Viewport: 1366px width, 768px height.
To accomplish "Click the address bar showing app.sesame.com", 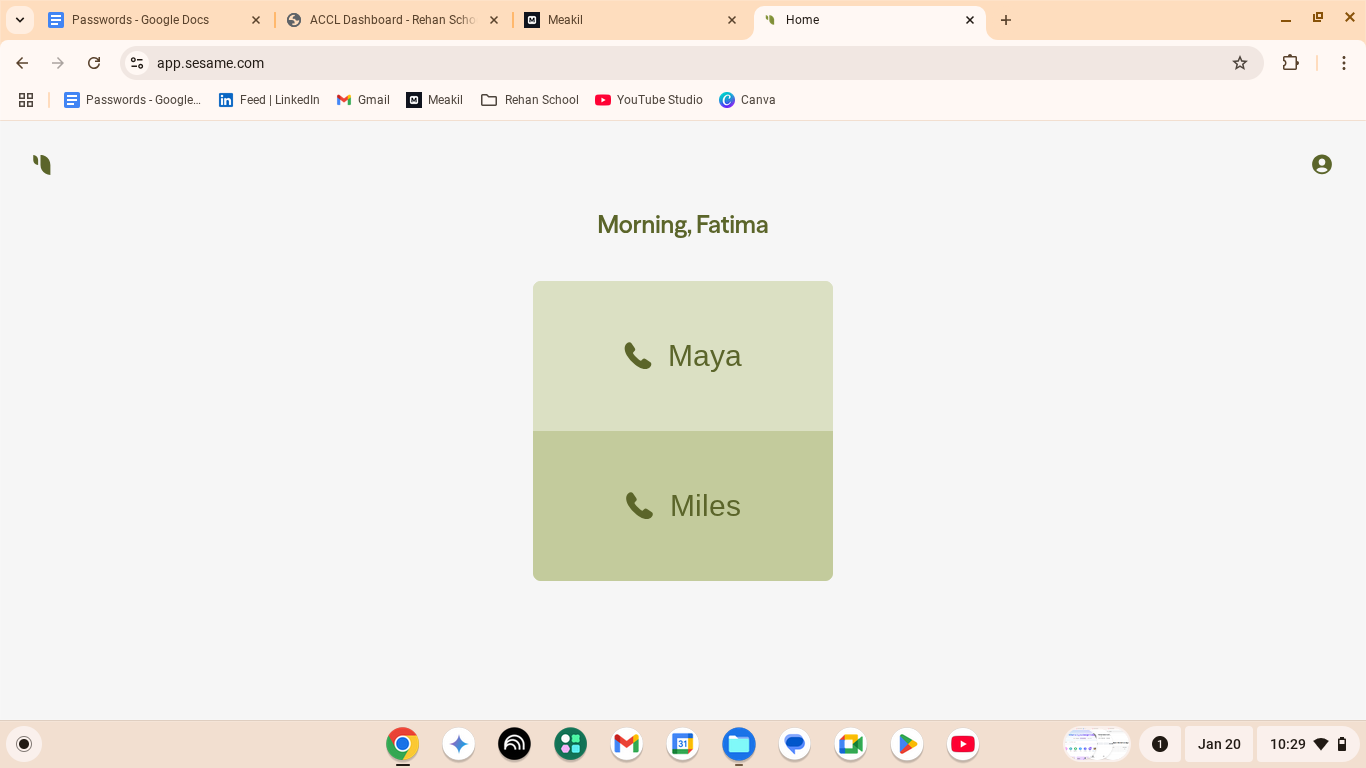I will 680,63.
